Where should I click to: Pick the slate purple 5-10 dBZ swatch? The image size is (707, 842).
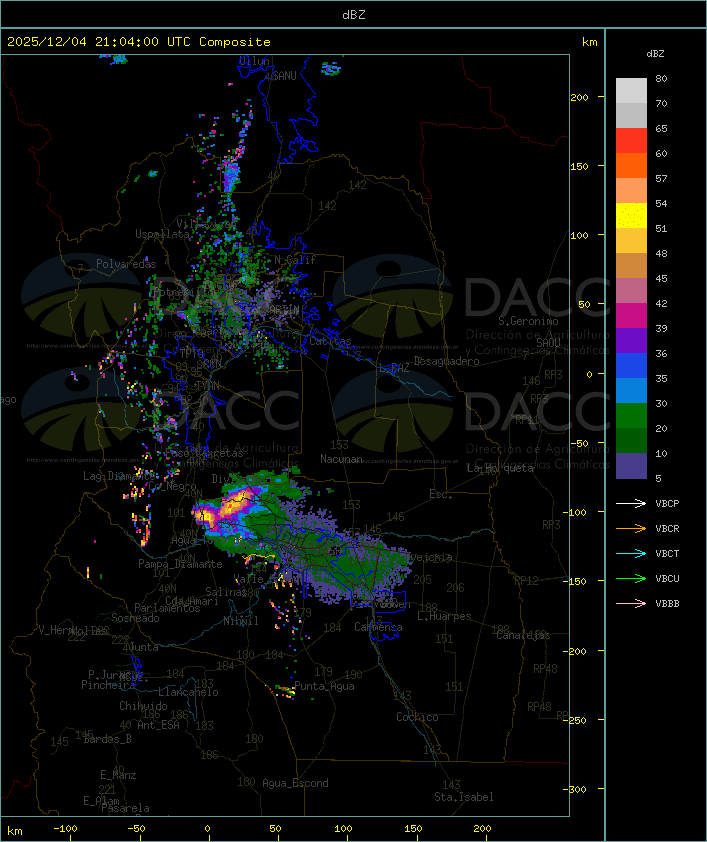tap(631, 466)
